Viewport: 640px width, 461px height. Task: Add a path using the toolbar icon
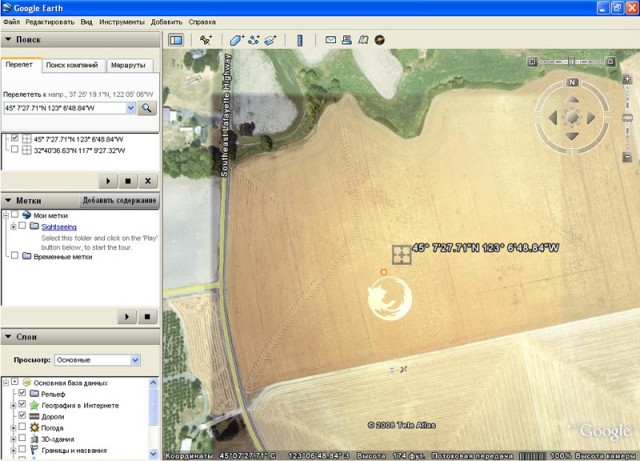pos(253,40)
